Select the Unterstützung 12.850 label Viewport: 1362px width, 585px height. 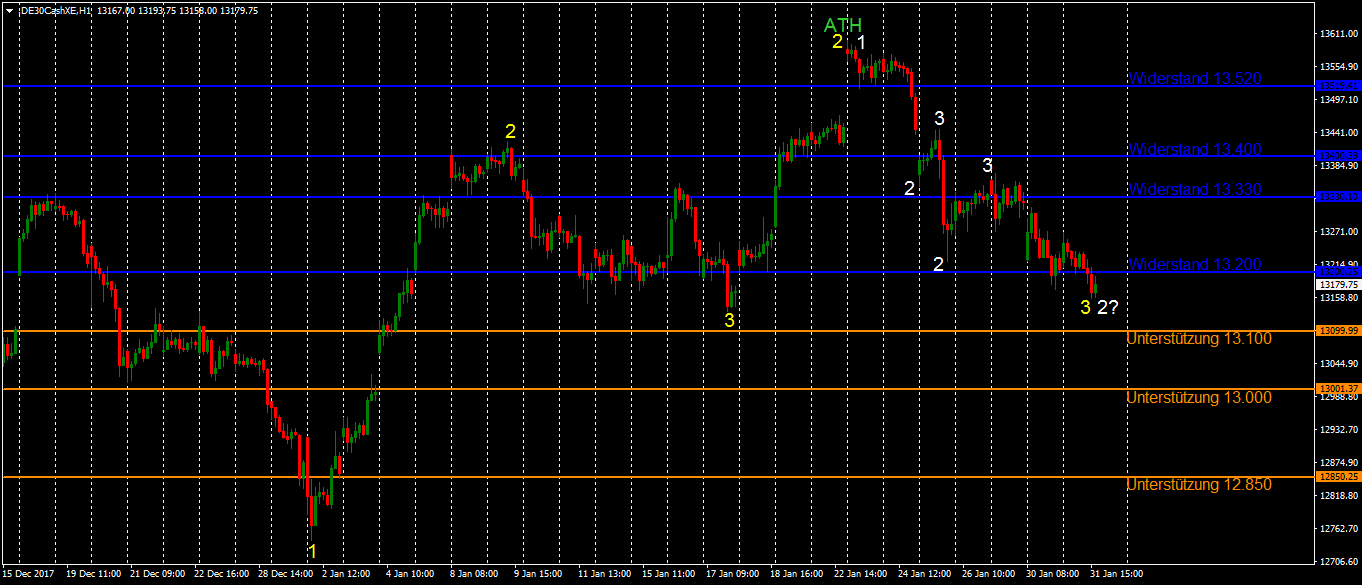click(x=1199, y=484)
